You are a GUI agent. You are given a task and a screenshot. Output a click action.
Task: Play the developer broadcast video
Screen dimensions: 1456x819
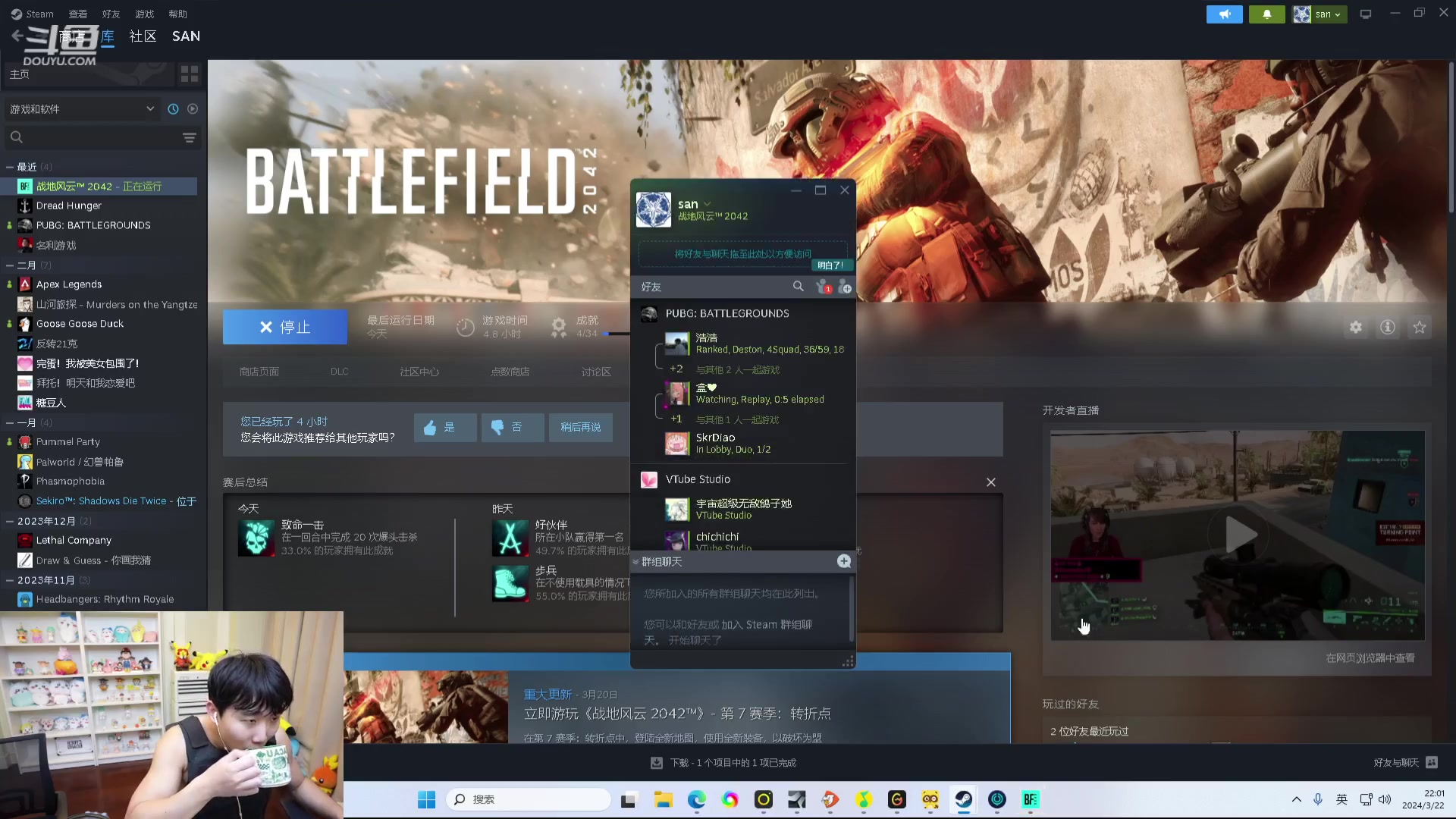pyautogui.click(x=1241, y=535)
